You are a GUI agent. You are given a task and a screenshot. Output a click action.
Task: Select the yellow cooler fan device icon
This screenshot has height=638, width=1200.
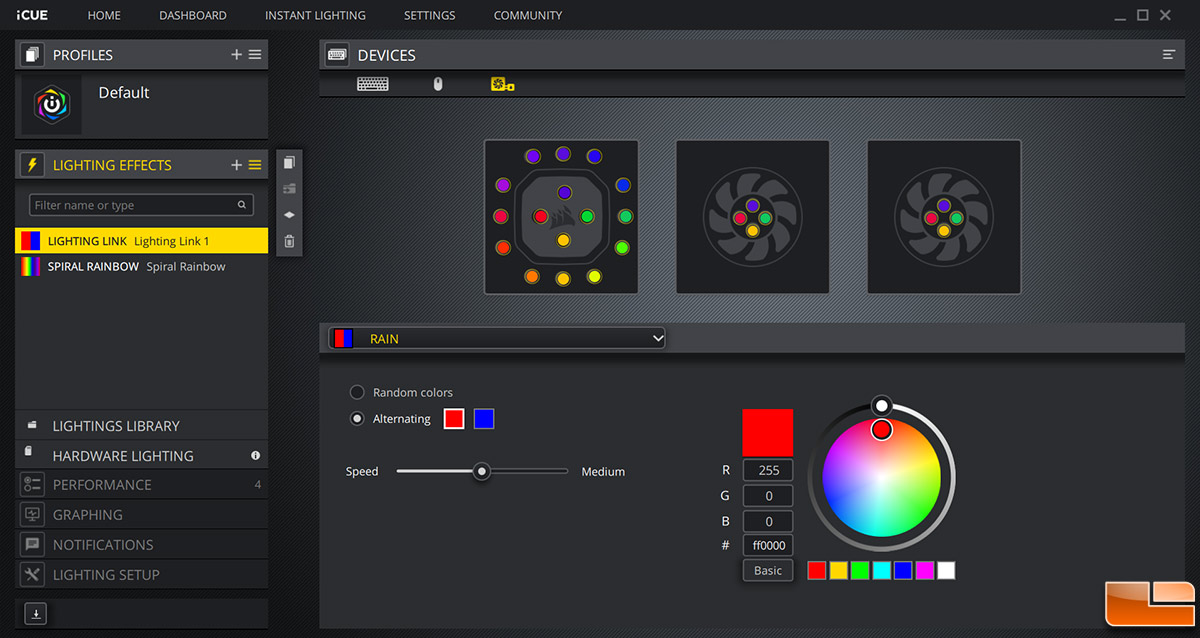[502, 84]
